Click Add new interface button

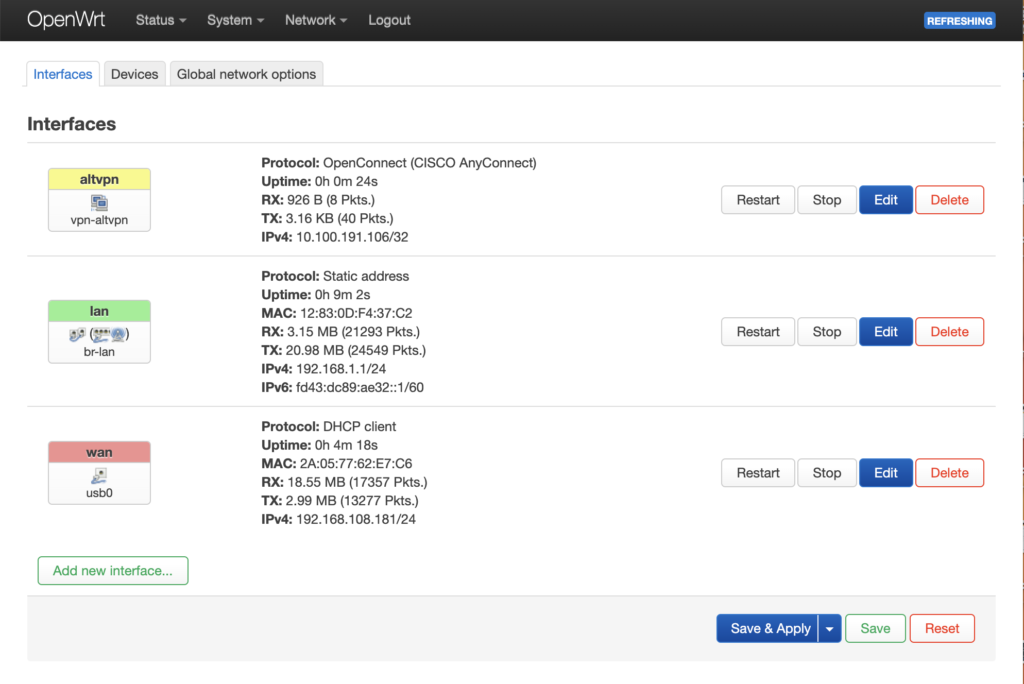113,571
